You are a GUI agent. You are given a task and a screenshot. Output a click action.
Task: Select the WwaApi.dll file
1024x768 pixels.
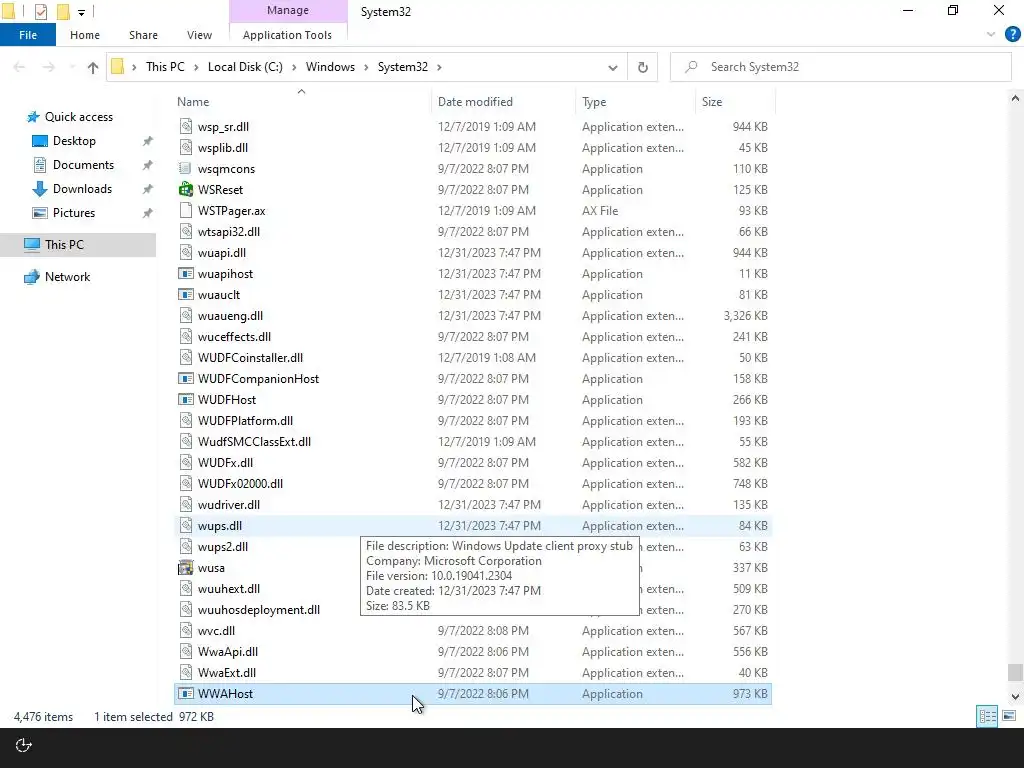pyautogui.click(x=227, y=652)
